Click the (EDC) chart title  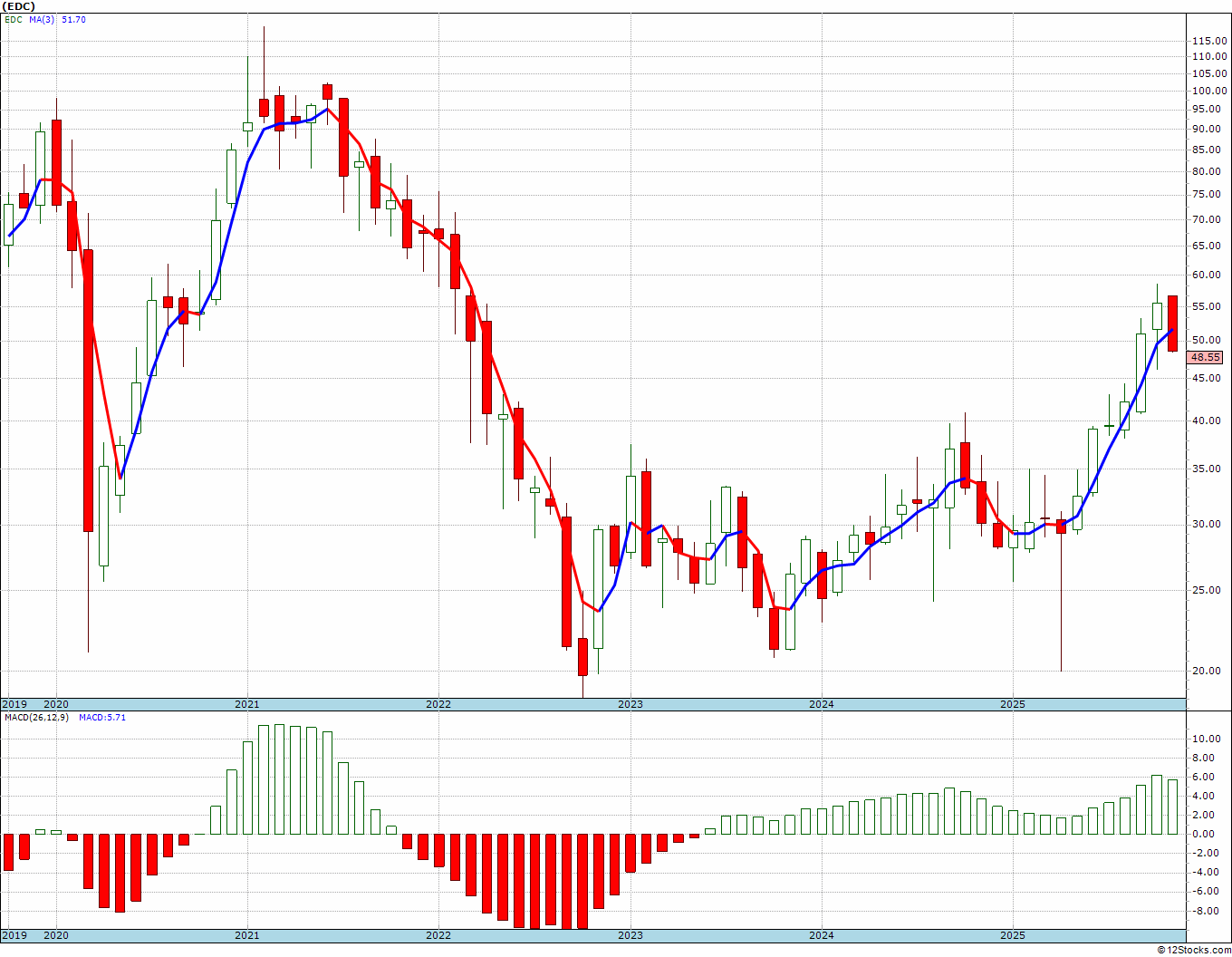(x=16, y=6)
